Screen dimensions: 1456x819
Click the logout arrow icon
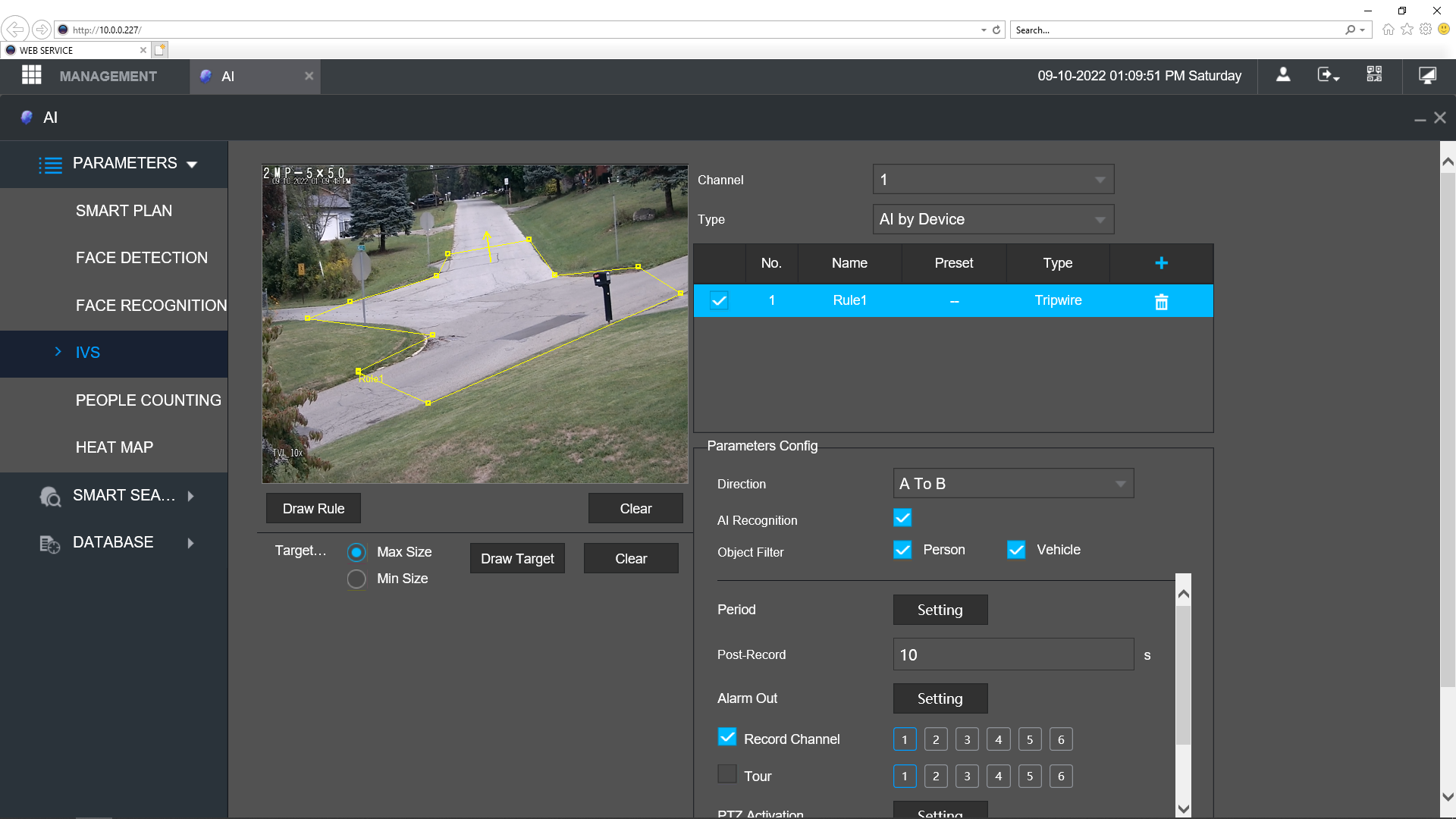coord(1328,75)
